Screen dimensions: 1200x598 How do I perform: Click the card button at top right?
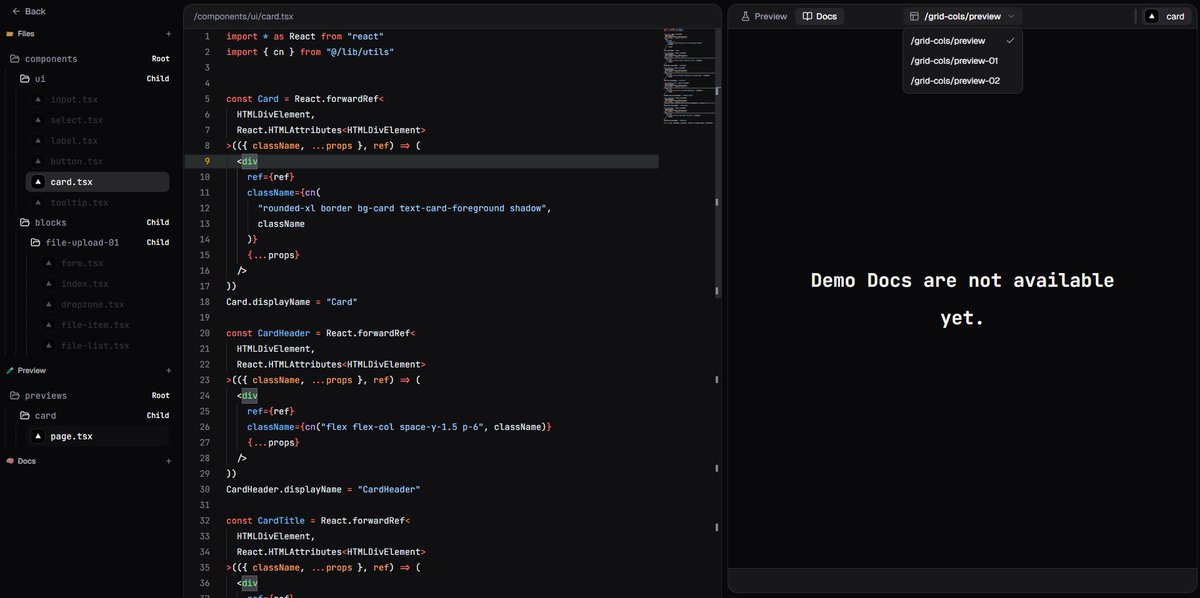click(1166, 16)
